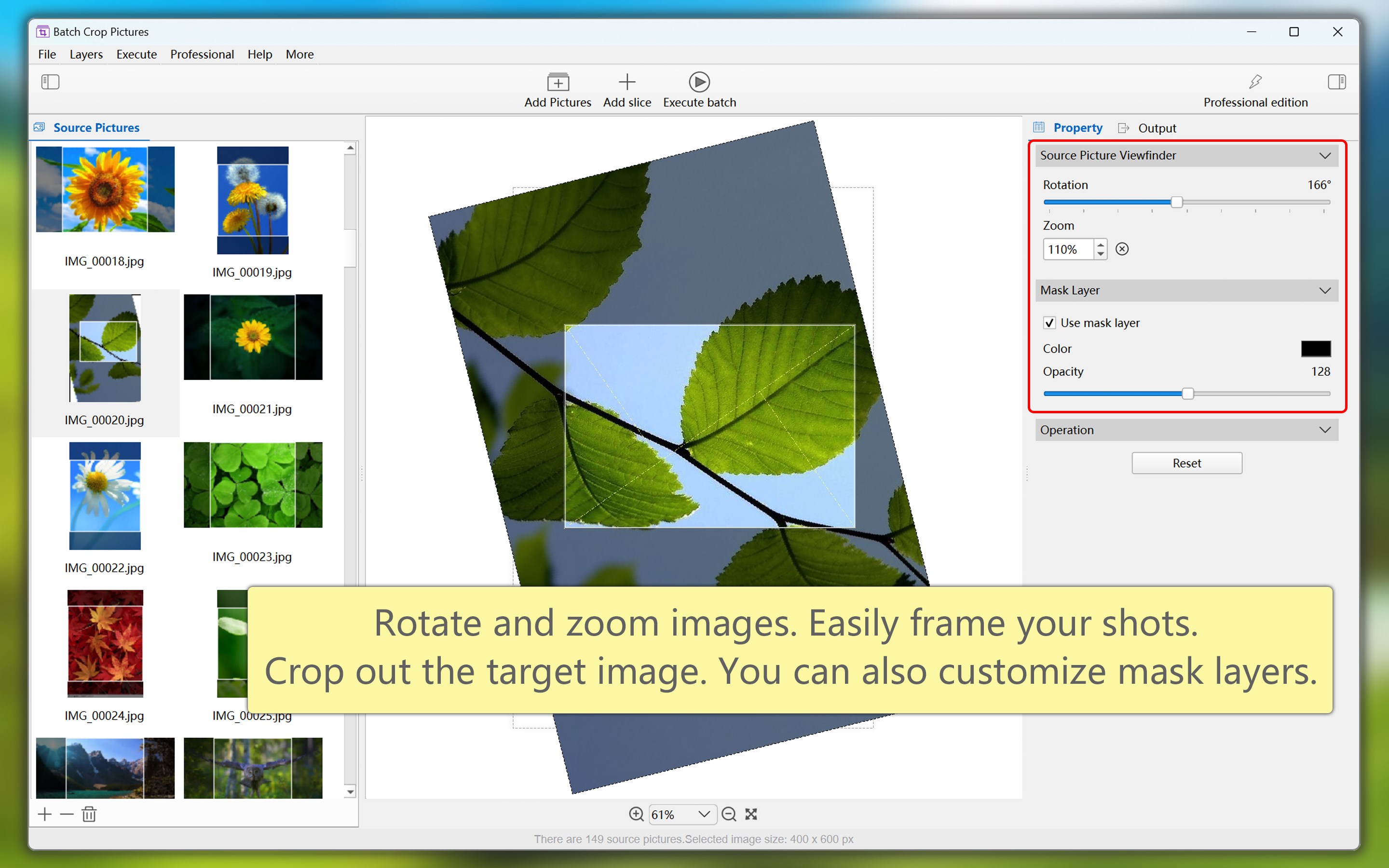This screenshot has height=868, width=1389.
Task: Toggle the left sidebar panel icon
Action: click(x=50, y=82)
